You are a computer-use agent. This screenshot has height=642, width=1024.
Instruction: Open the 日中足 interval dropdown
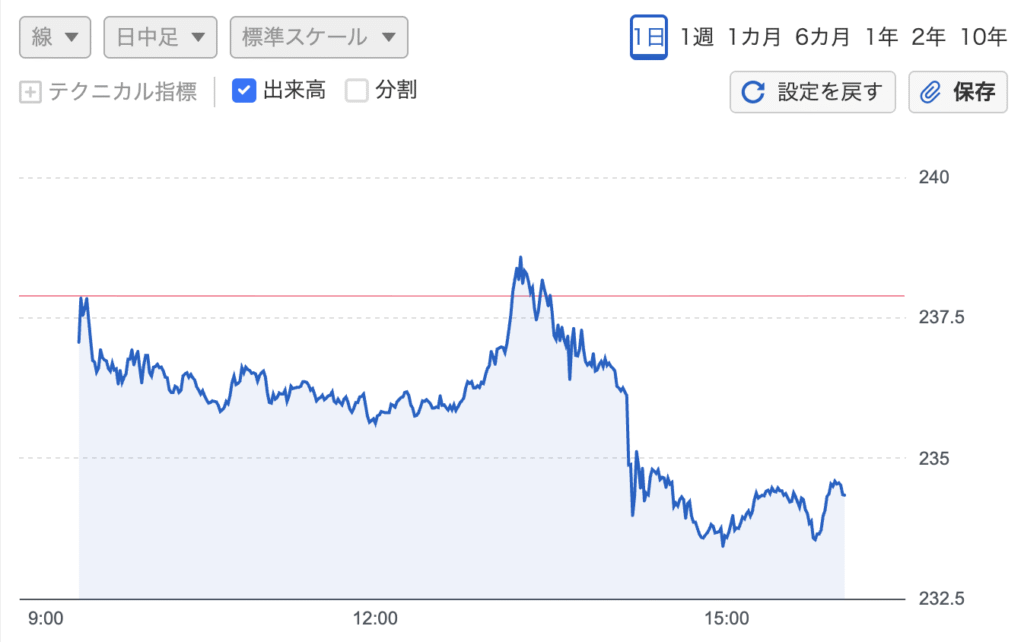click(160, 37)
